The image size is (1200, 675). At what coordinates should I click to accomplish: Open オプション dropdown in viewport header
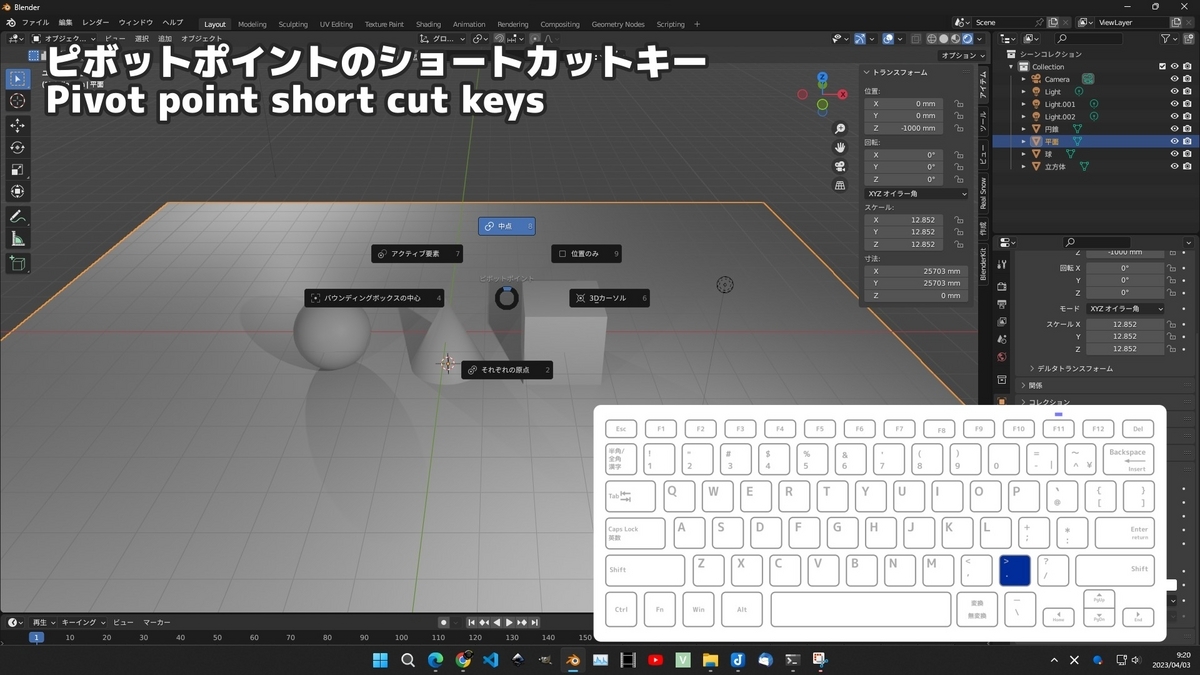point(962,56)
